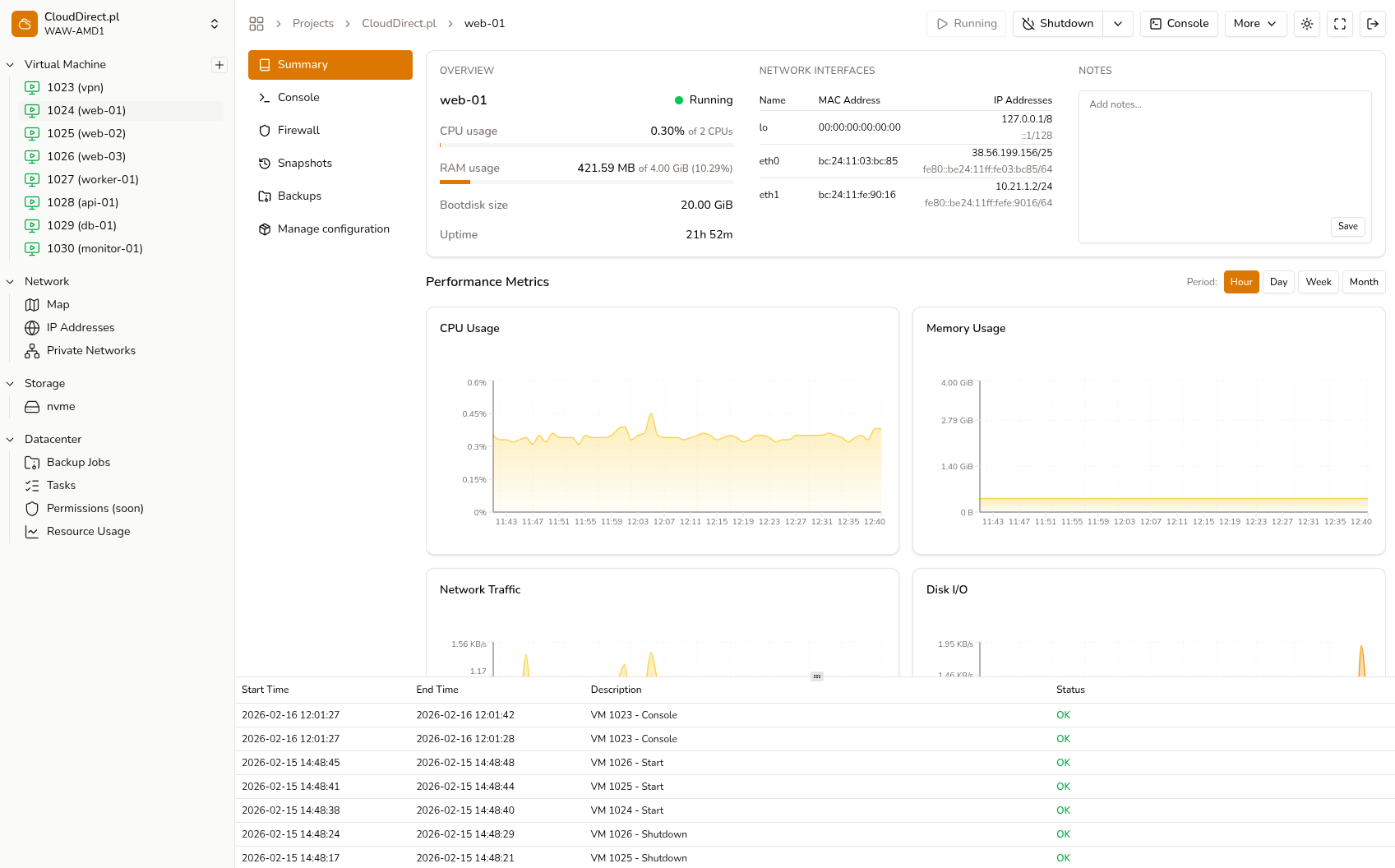Open CloudDirect.pl breadcrumb link

pos(399,23)
